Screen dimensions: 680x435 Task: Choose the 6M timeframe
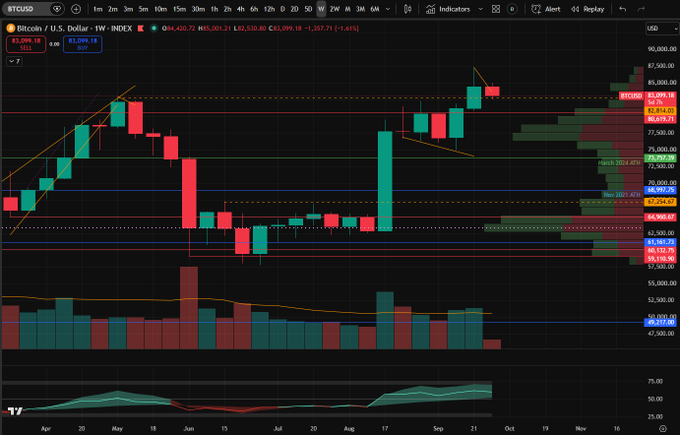click(375, 9)
